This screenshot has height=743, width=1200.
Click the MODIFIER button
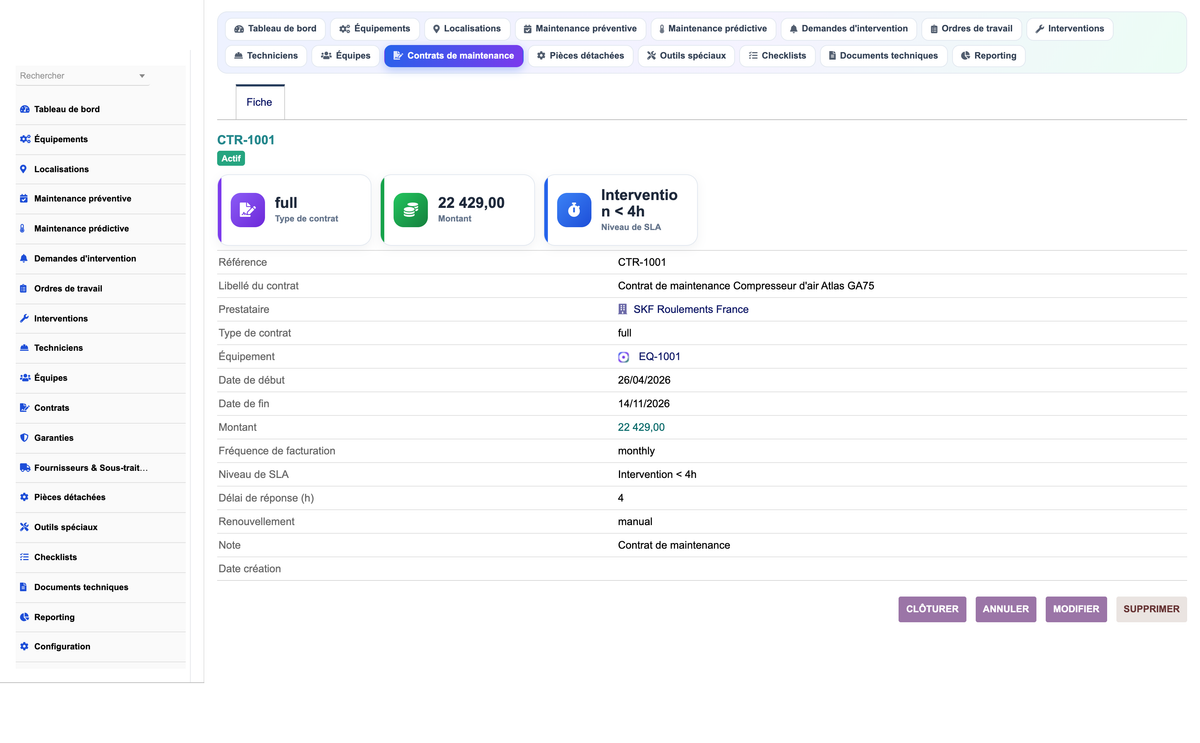point(1076,609)
